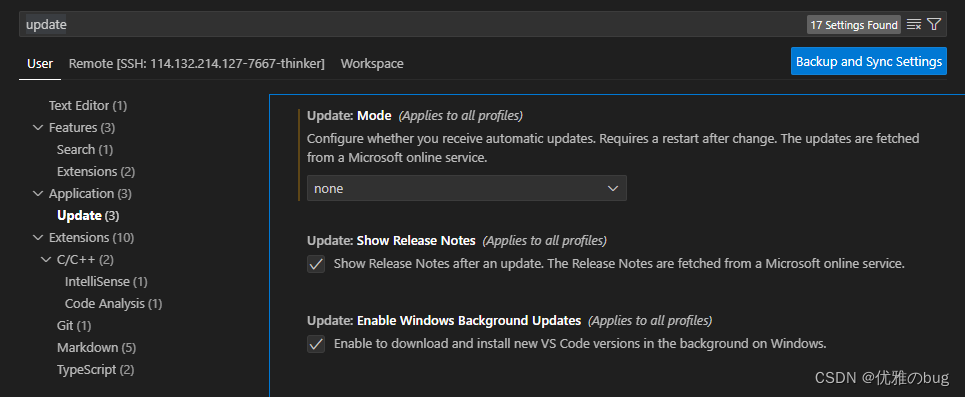Open the Update Mode dropdown showing none
The width and height of the screenshot is (965, 397).
[466, 188]
